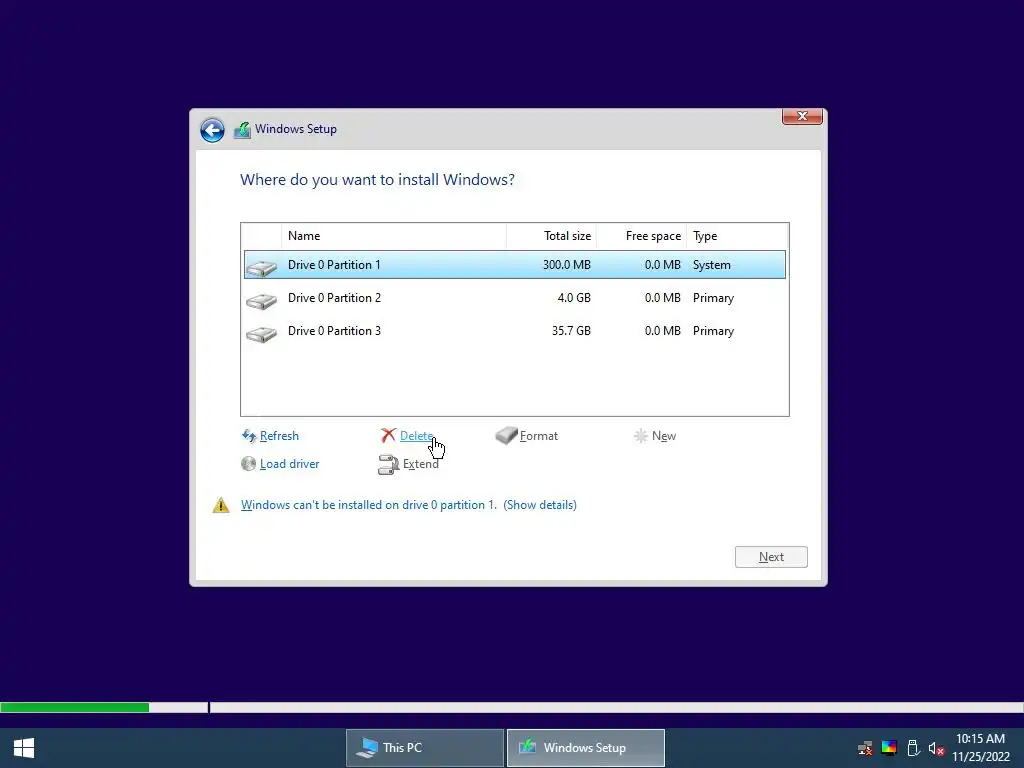Click the Load driver disc icon

[x=248, y=464]
